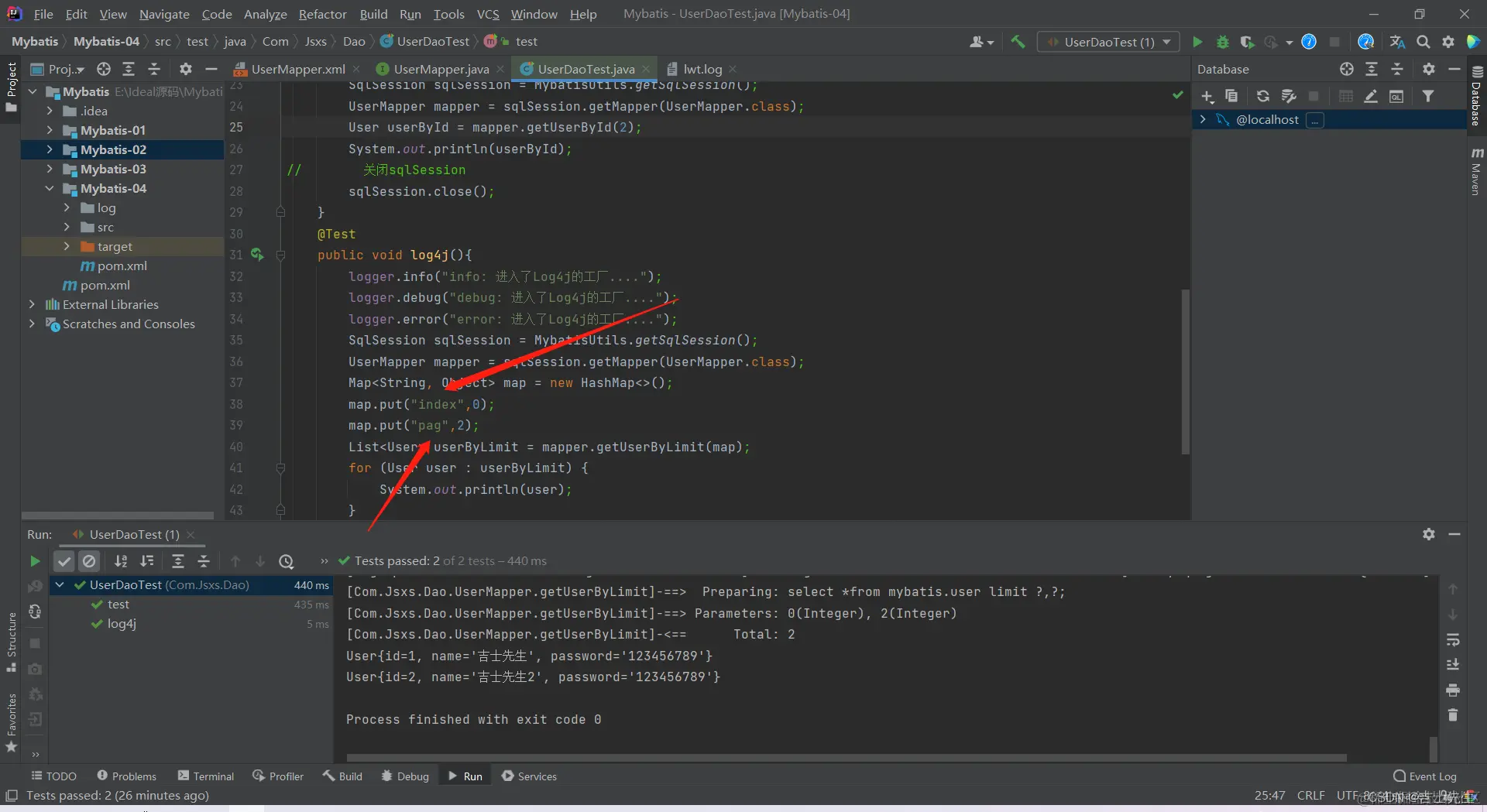Print console output printer icon
Image resolution: width=1487 pixels, height=812 pixels.
(1453, 690)
